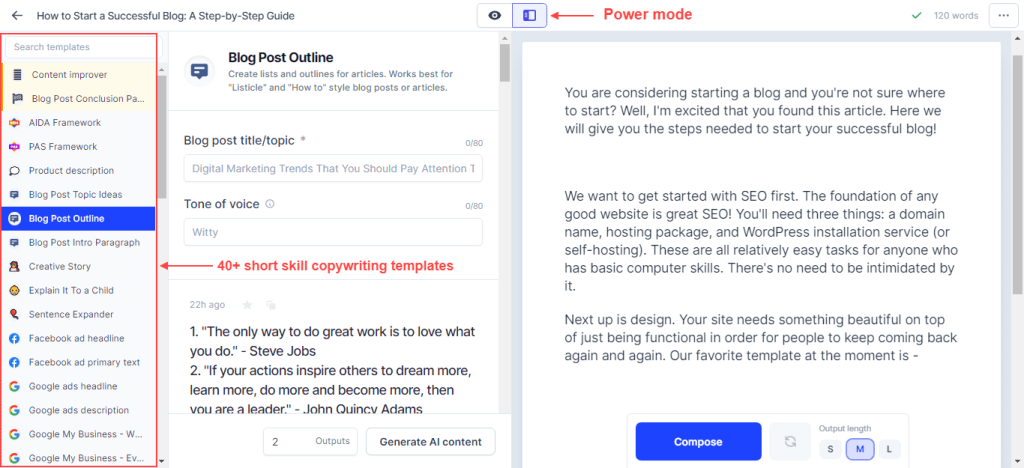Click Tone of voice info icon
Image resolution: width=1024 pixels, height=468 pixels.
pyautogui.click(x=270, y=204)
